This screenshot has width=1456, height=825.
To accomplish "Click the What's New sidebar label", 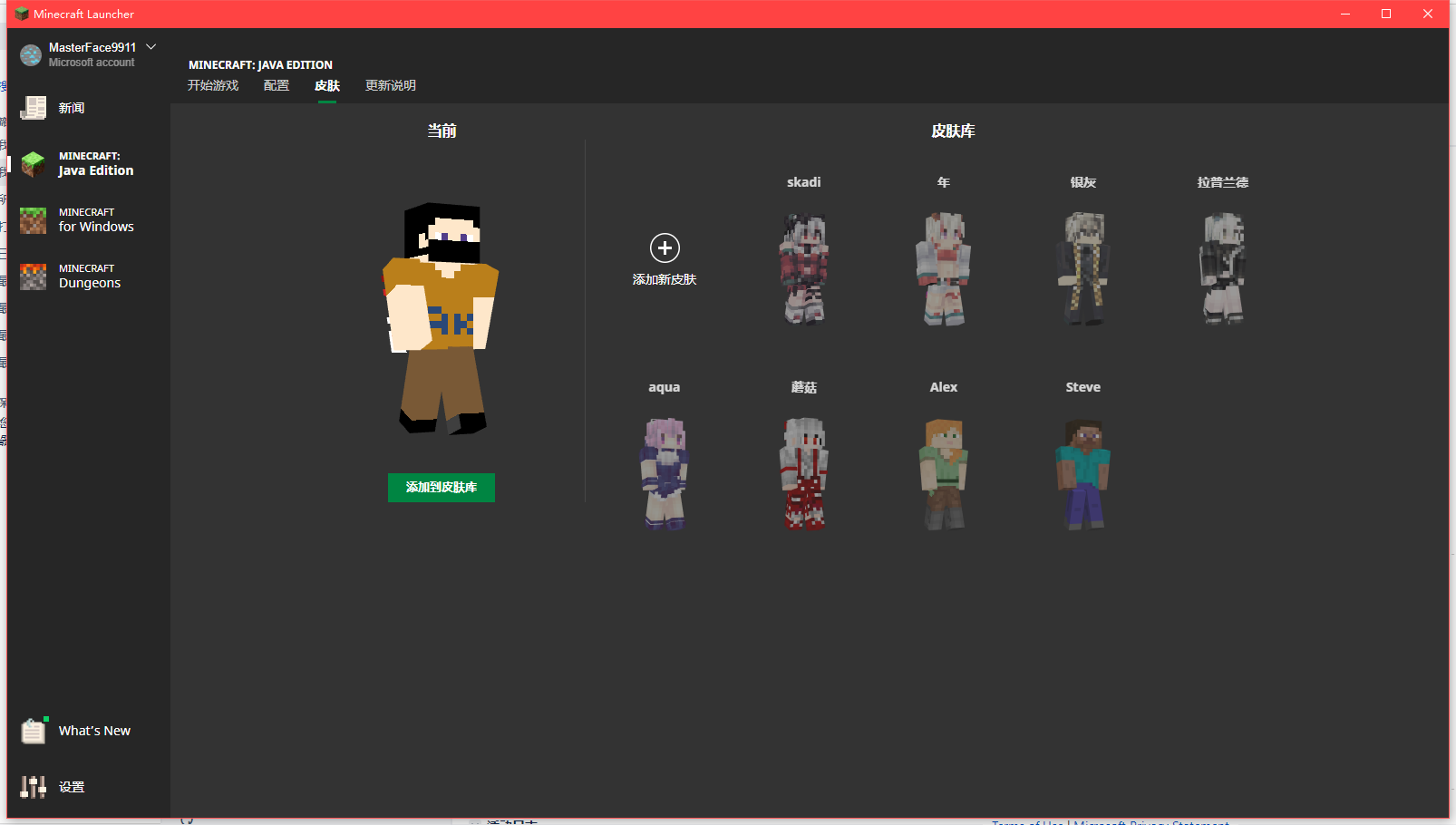I will [x=94, y=731].
